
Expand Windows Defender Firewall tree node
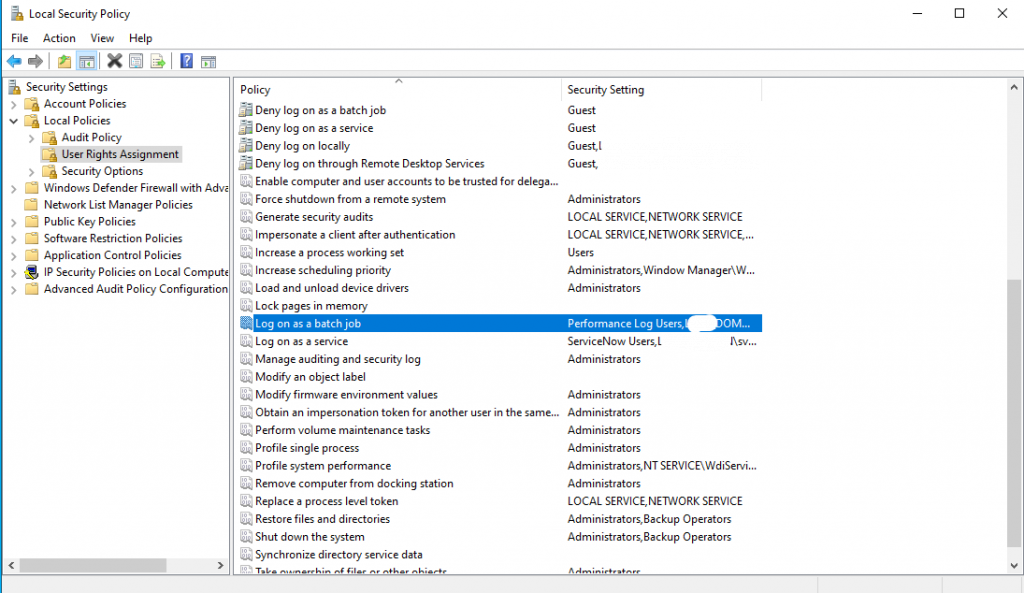pos(14,188)
